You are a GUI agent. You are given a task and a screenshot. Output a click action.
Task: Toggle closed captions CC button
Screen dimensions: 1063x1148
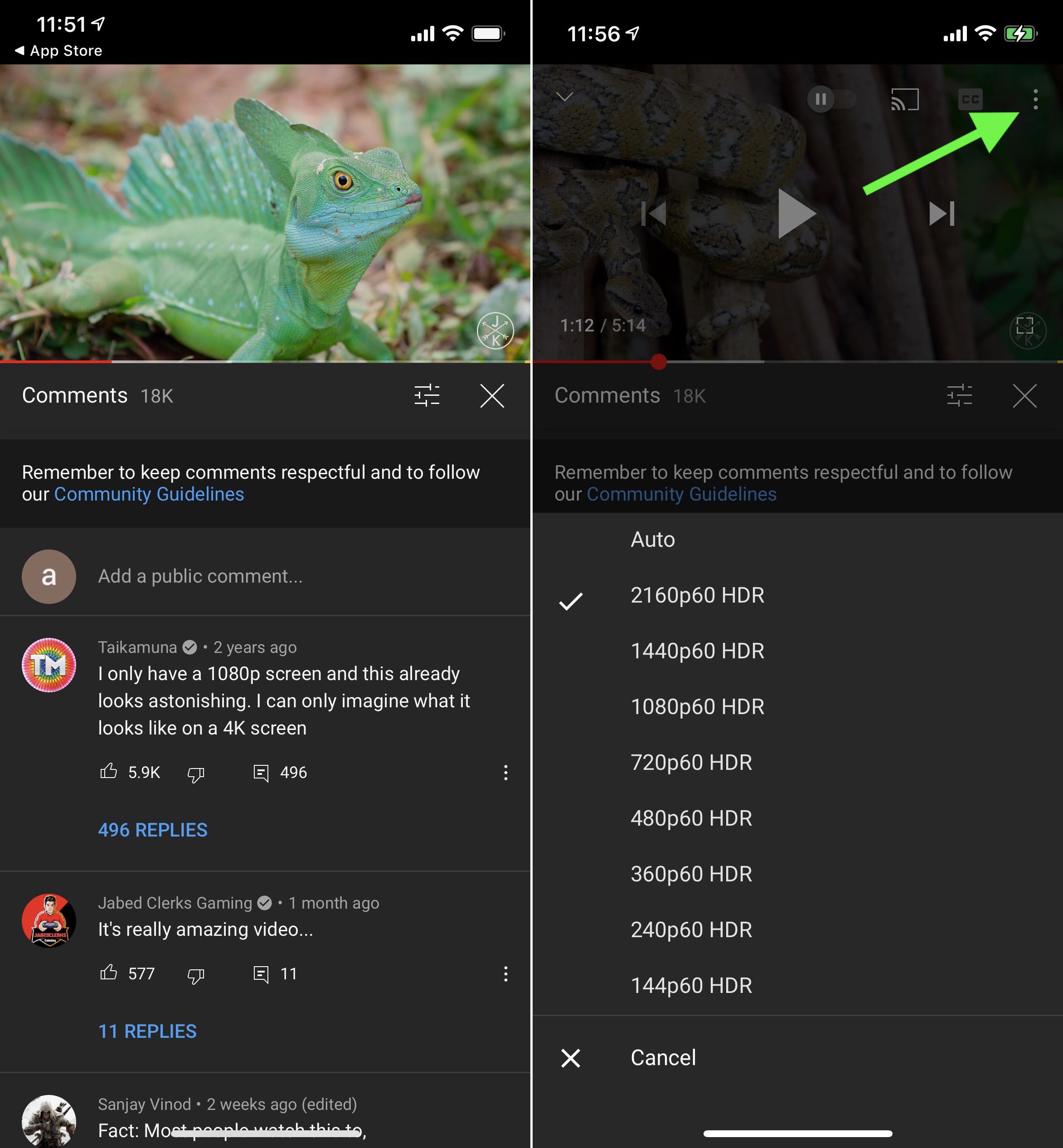pyautogui.click(x=970, y=100)
